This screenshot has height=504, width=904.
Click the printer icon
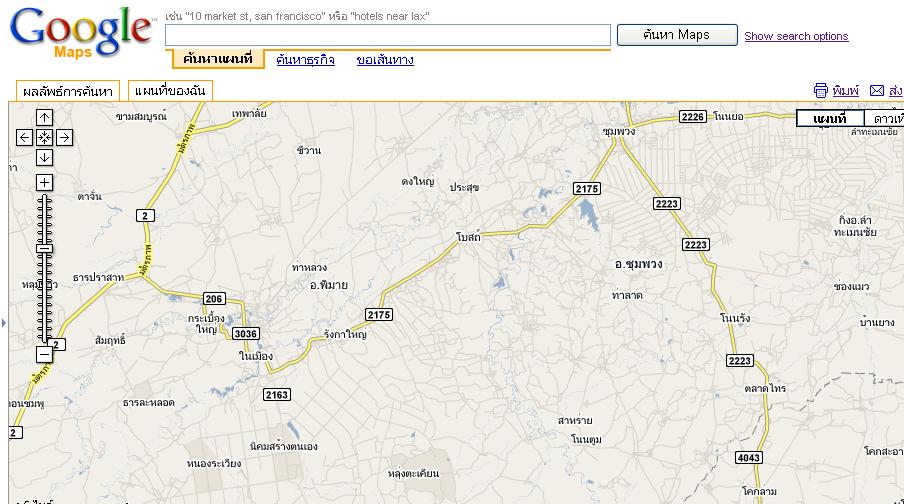(820, 91)
